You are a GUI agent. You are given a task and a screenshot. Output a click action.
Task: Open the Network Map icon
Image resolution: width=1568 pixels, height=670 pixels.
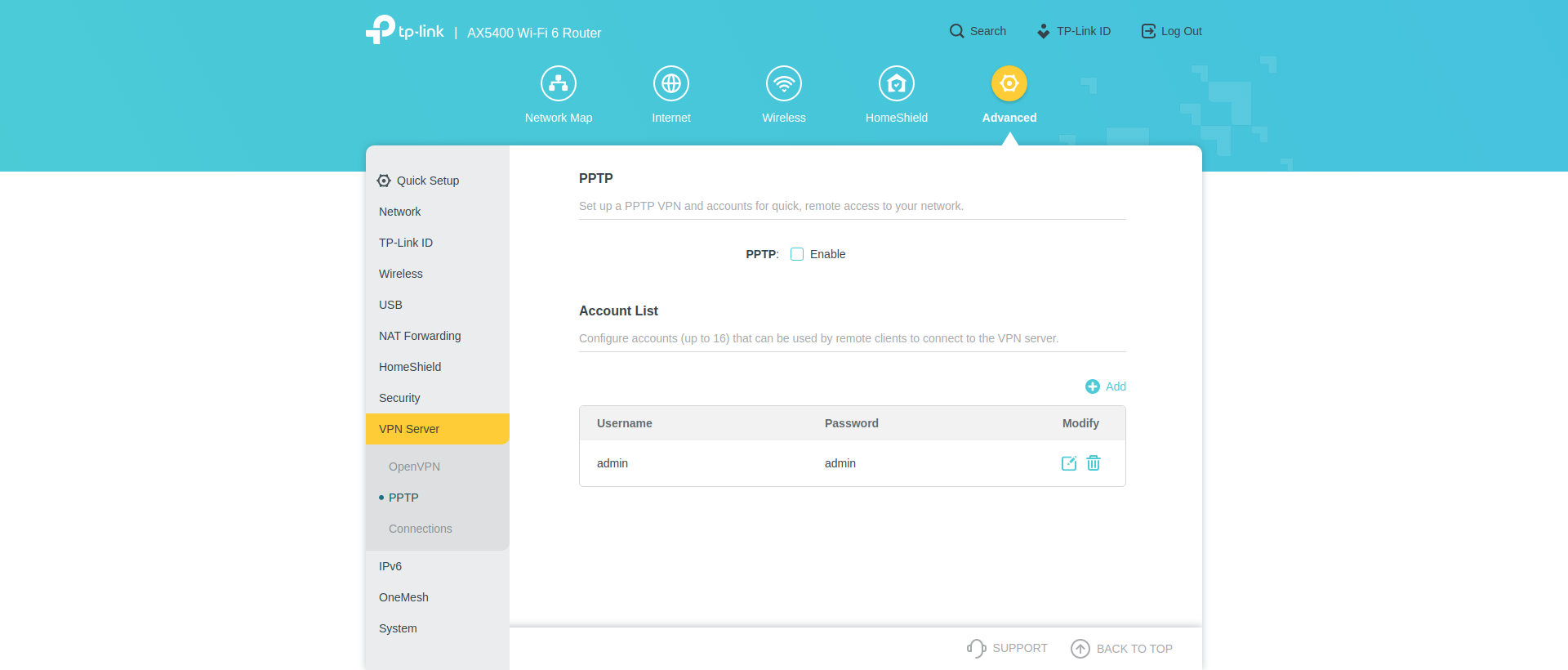pyautogui.click(x=559, y=83)
